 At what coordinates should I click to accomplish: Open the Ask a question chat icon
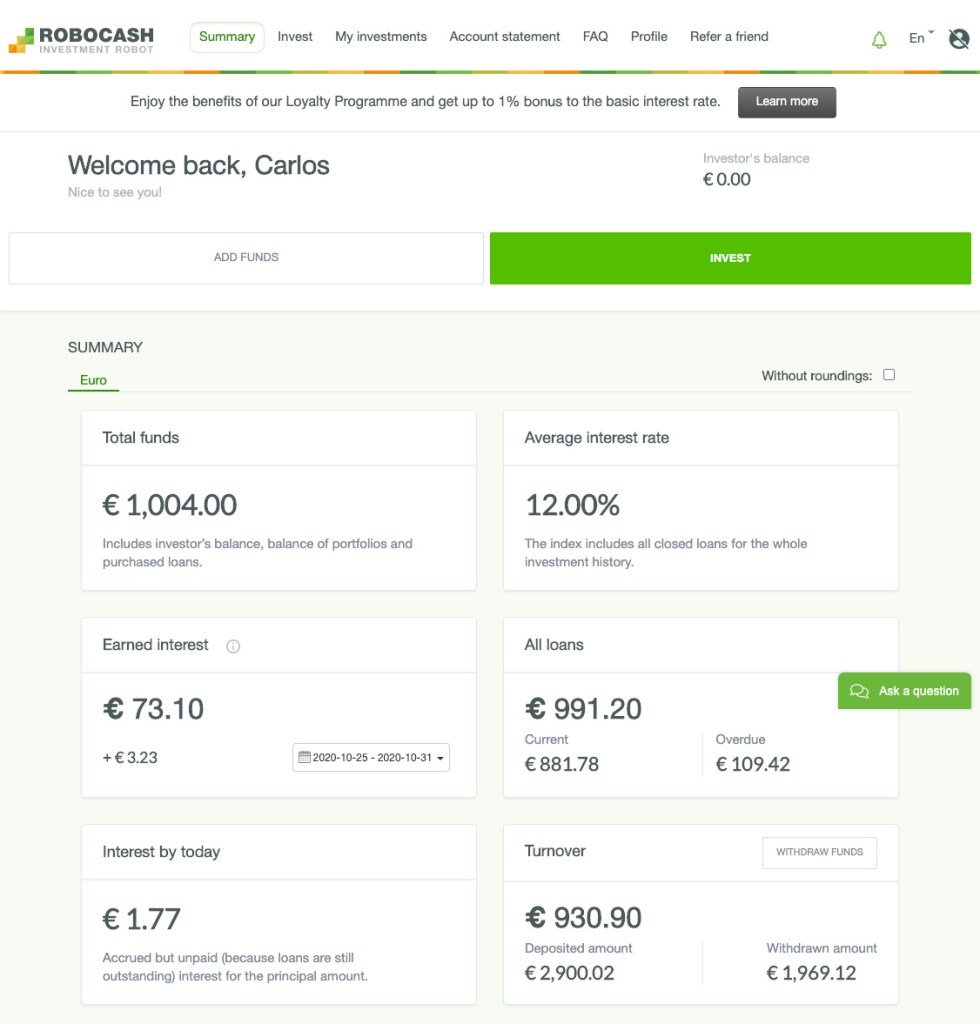tap(860, 690)
